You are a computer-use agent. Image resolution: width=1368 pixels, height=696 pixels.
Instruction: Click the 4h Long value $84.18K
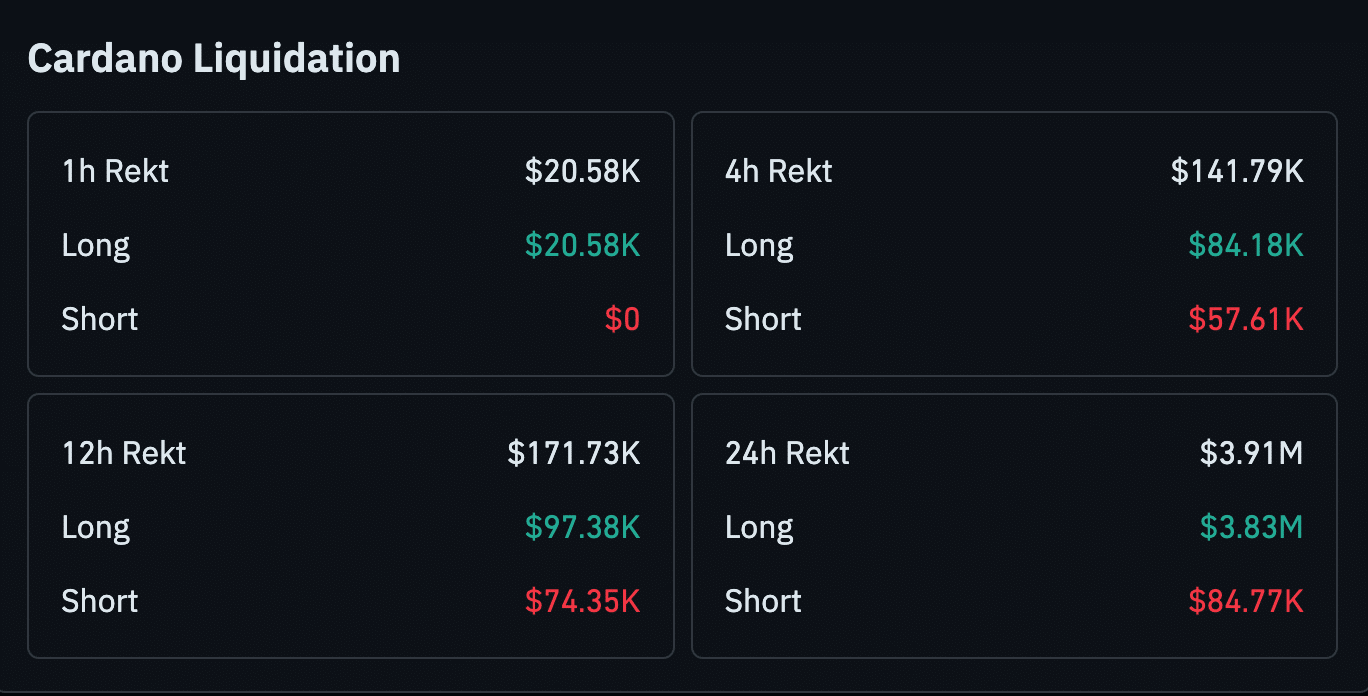1246,245
